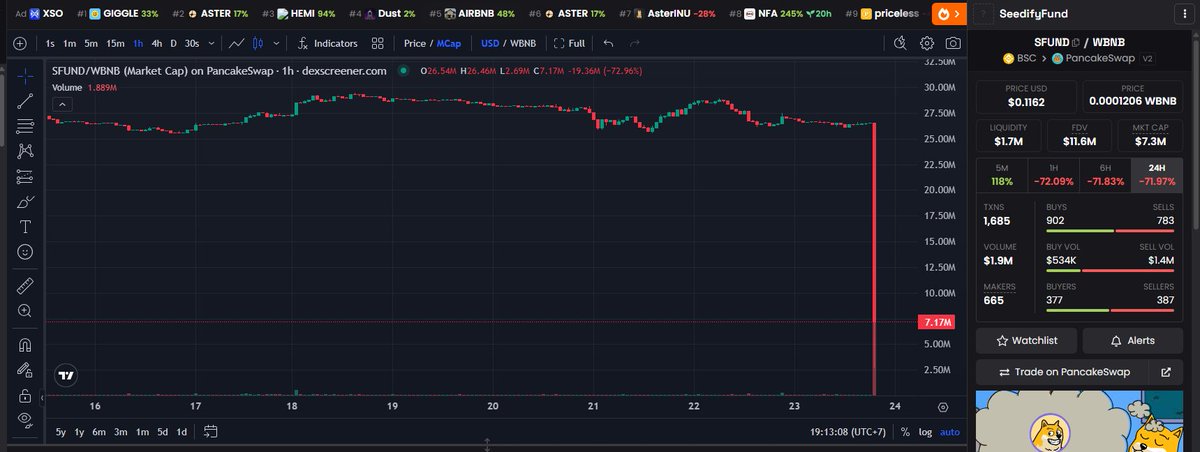Set interval to 1s

pyautogui.click(x=50, y=44)
